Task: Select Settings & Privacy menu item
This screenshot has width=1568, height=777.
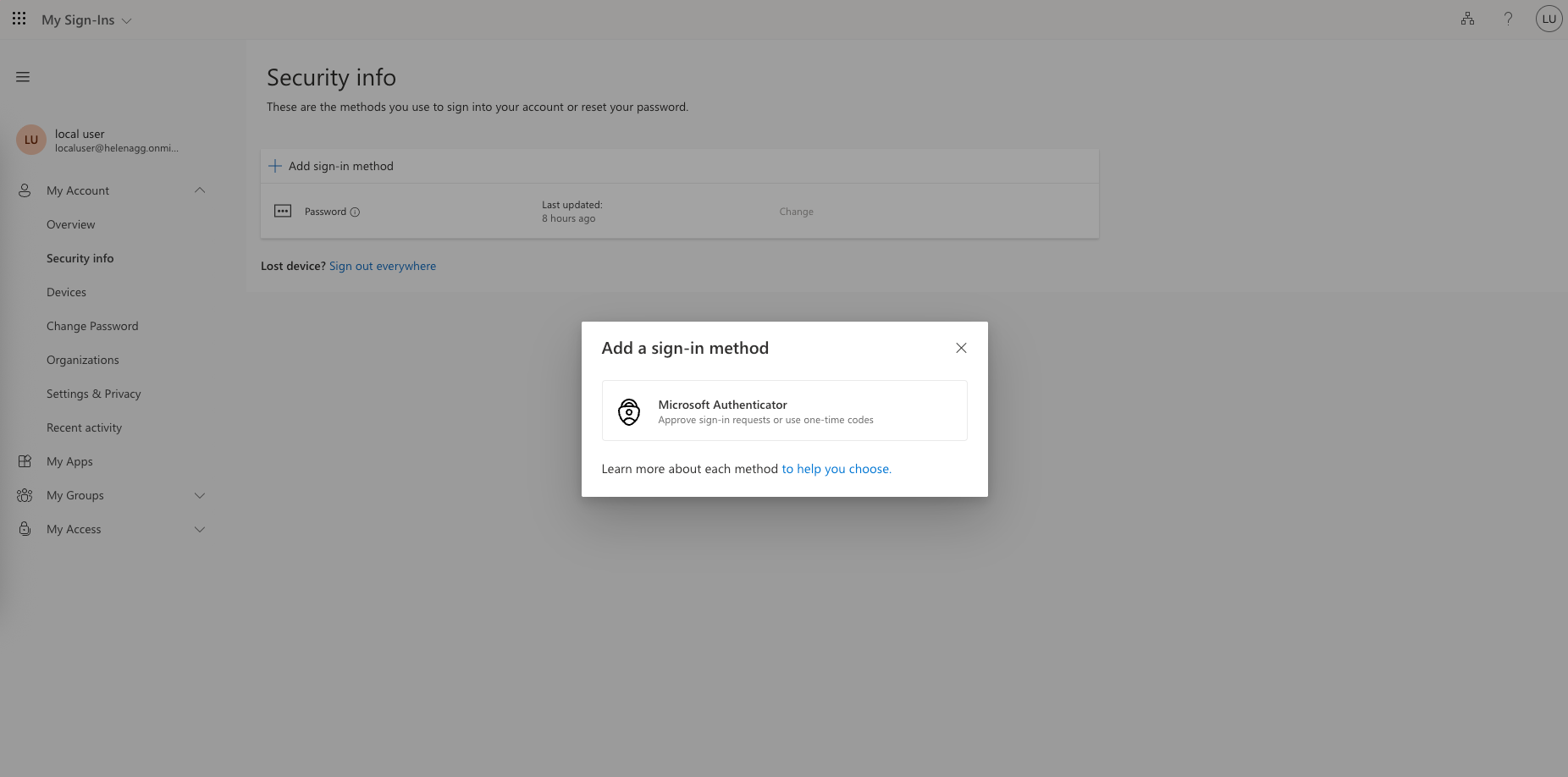Action: [x=93, y=394]
